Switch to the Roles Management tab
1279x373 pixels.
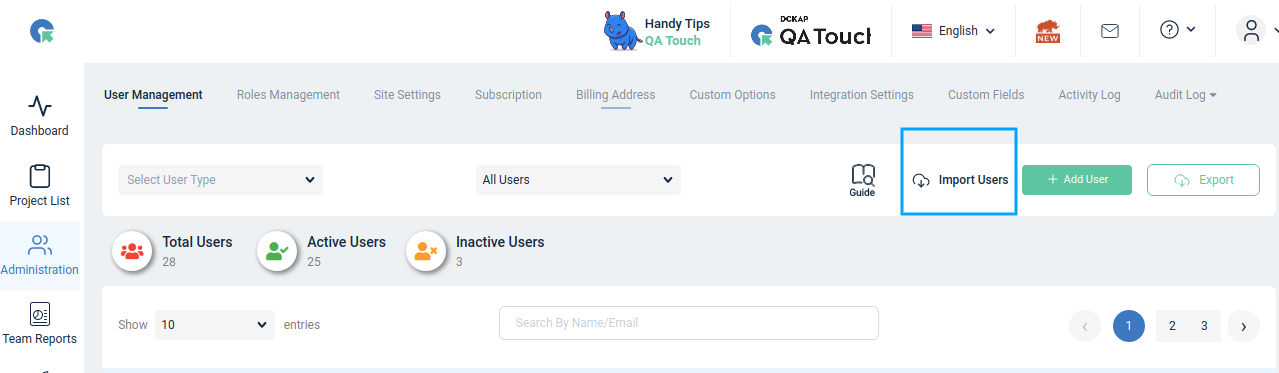[288, 95]
